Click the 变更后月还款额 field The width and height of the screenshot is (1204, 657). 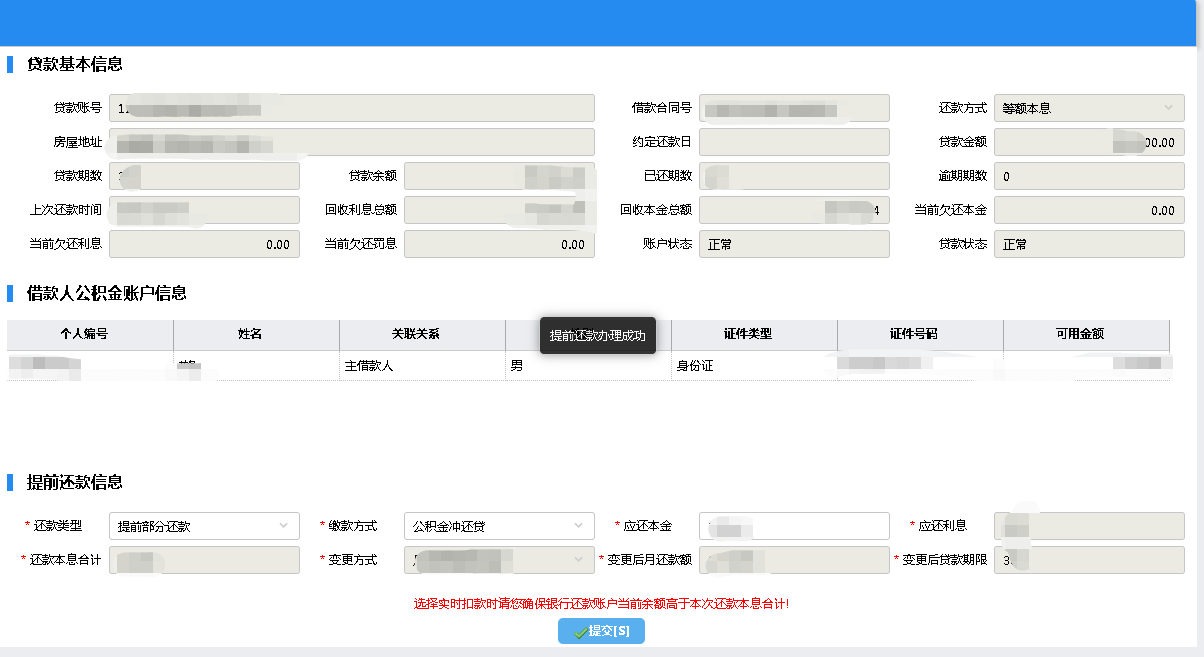pos(794,560)
